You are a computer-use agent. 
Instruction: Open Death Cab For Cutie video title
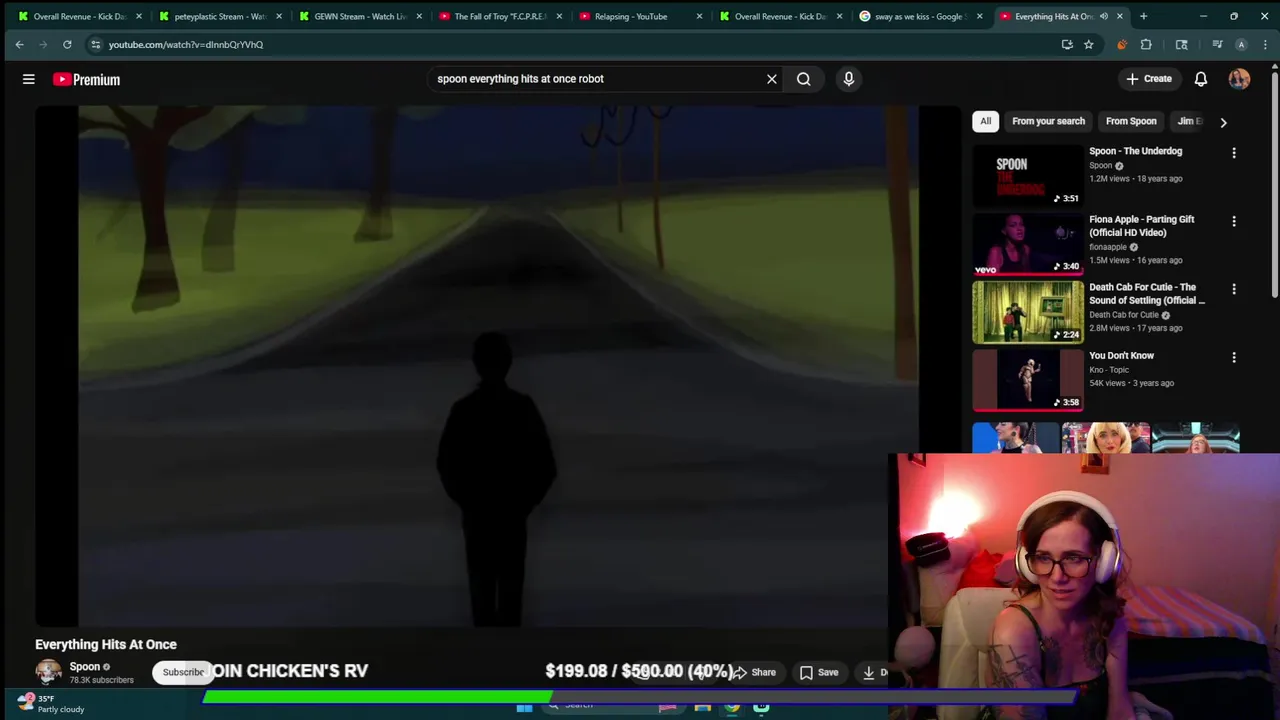pos(1146,293)
